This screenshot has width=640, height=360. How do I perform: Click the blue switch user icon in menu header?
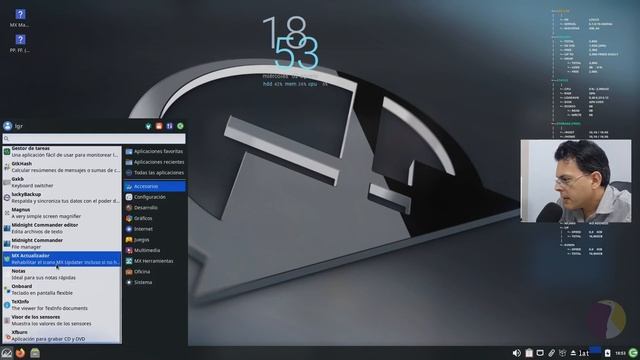pyautogui.click(x=169, y=126)
